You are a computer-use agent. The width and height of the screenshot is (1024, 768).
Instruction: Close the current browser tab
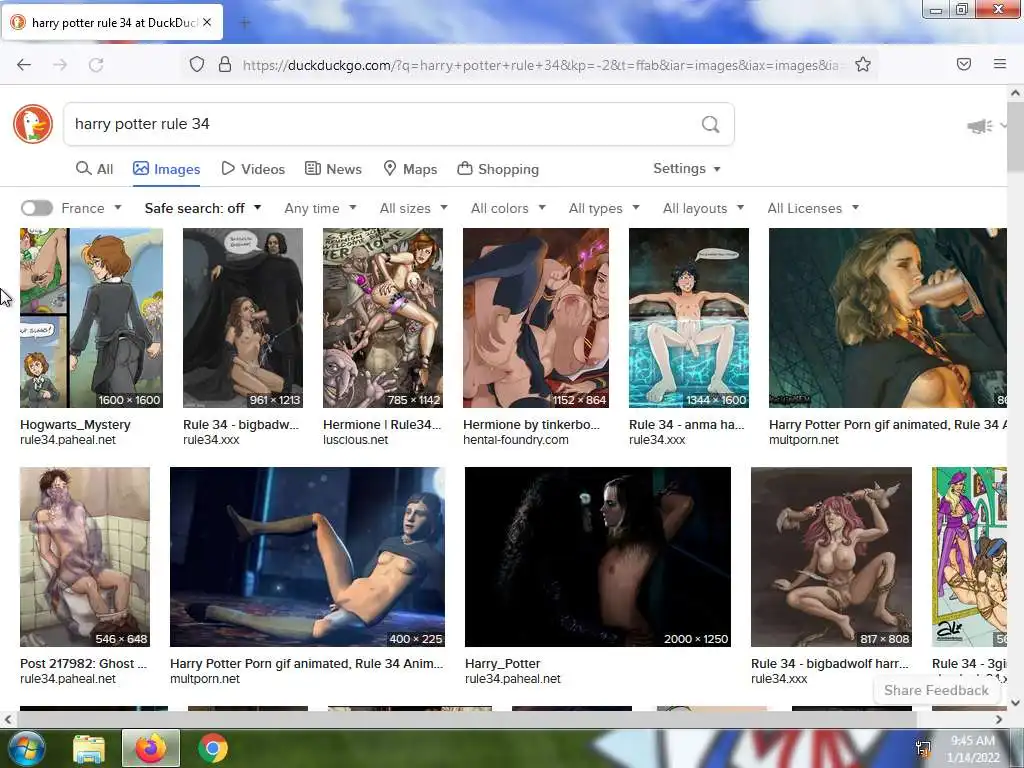point(207,22)
